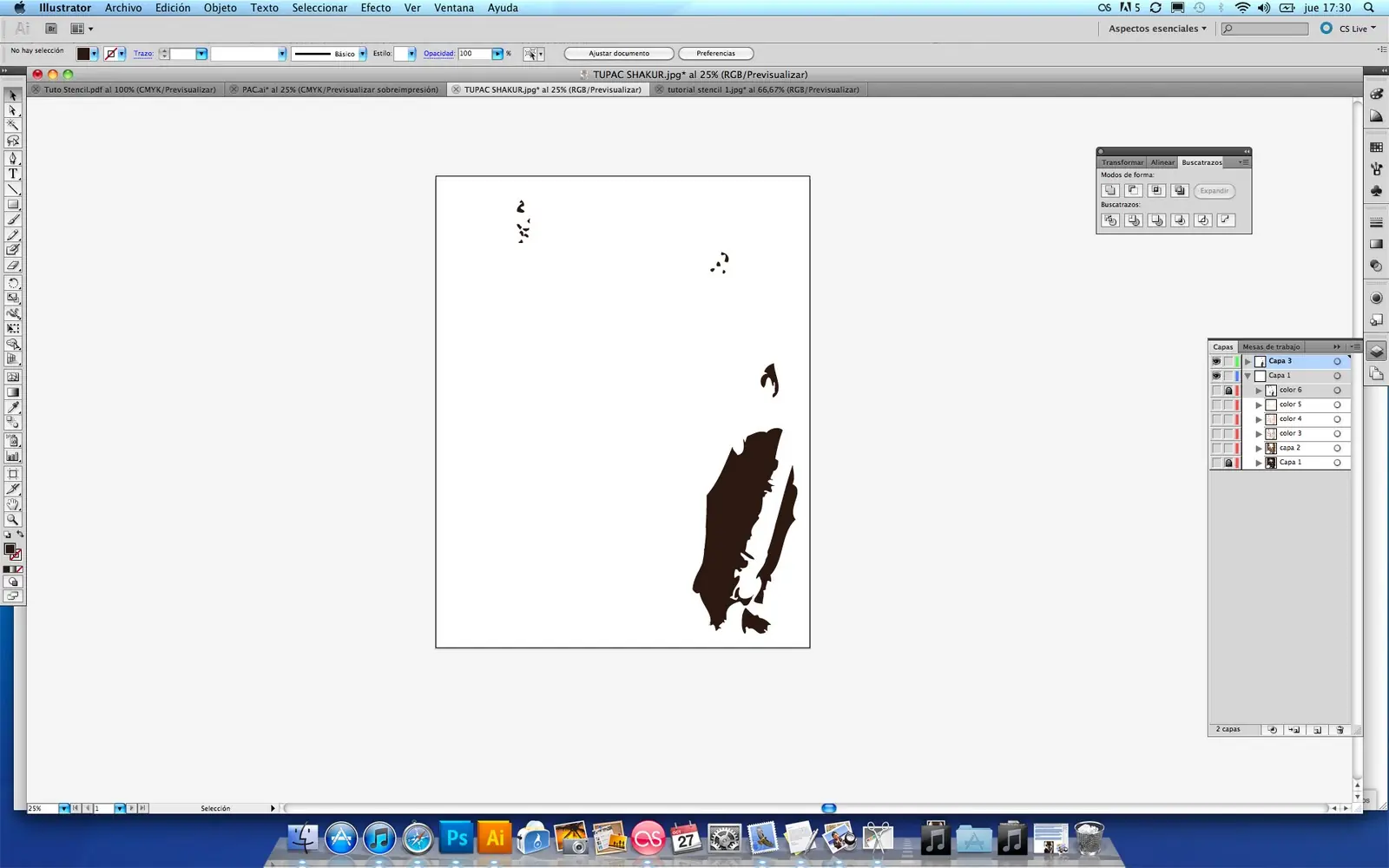Select the Magic Wand tool

pos(13,125)
